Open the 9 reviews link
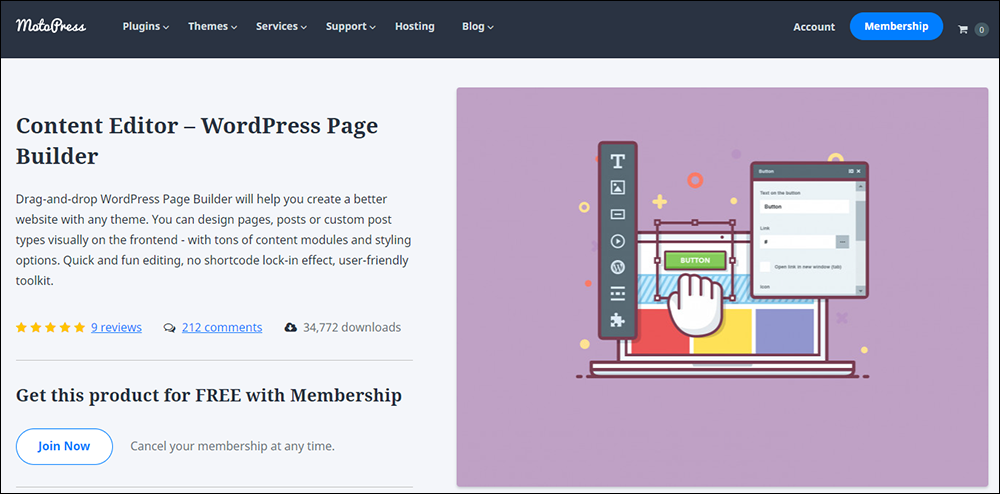 click(116, 327)
